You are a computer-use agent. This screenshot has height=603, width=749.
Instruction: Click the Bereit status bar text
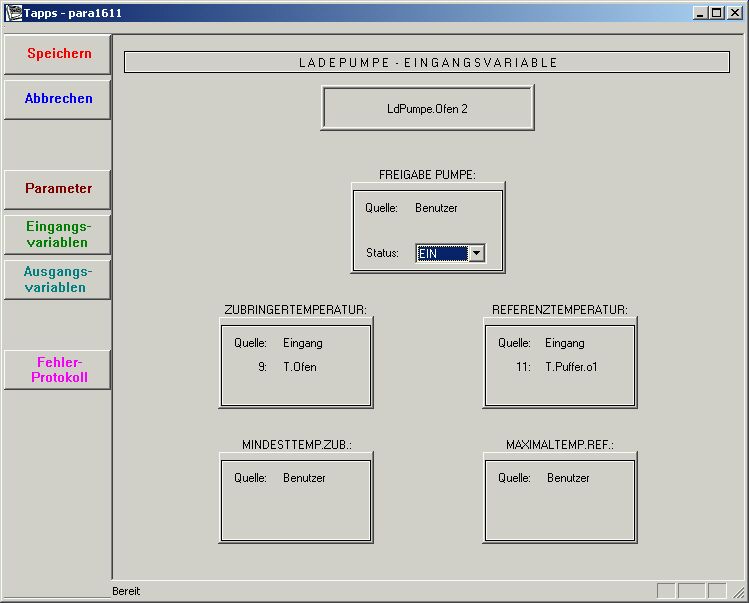(x=127, y=591)
